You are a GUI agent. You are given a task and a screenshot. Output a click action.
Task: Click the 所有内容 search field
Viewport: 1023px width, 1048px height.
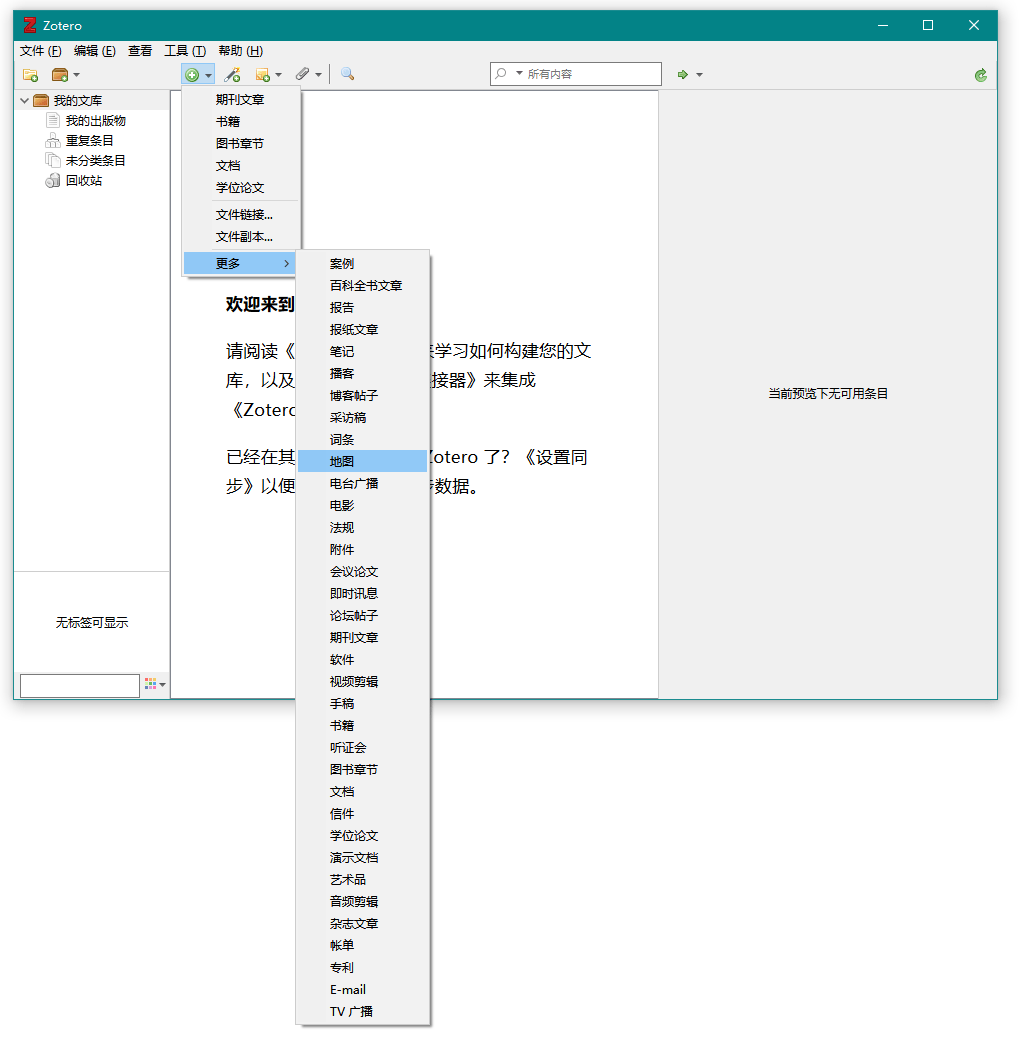(x=575, y=74)
